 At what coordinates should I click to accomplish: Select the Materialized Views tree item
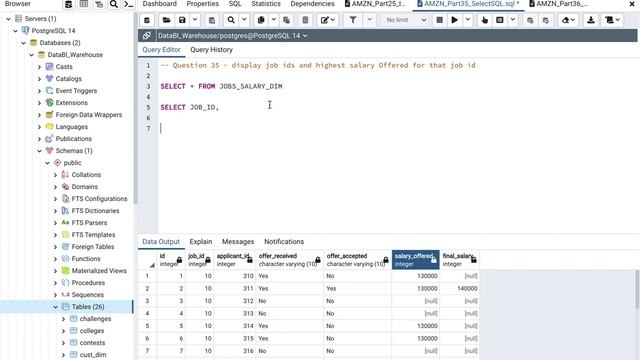[99, 271]
